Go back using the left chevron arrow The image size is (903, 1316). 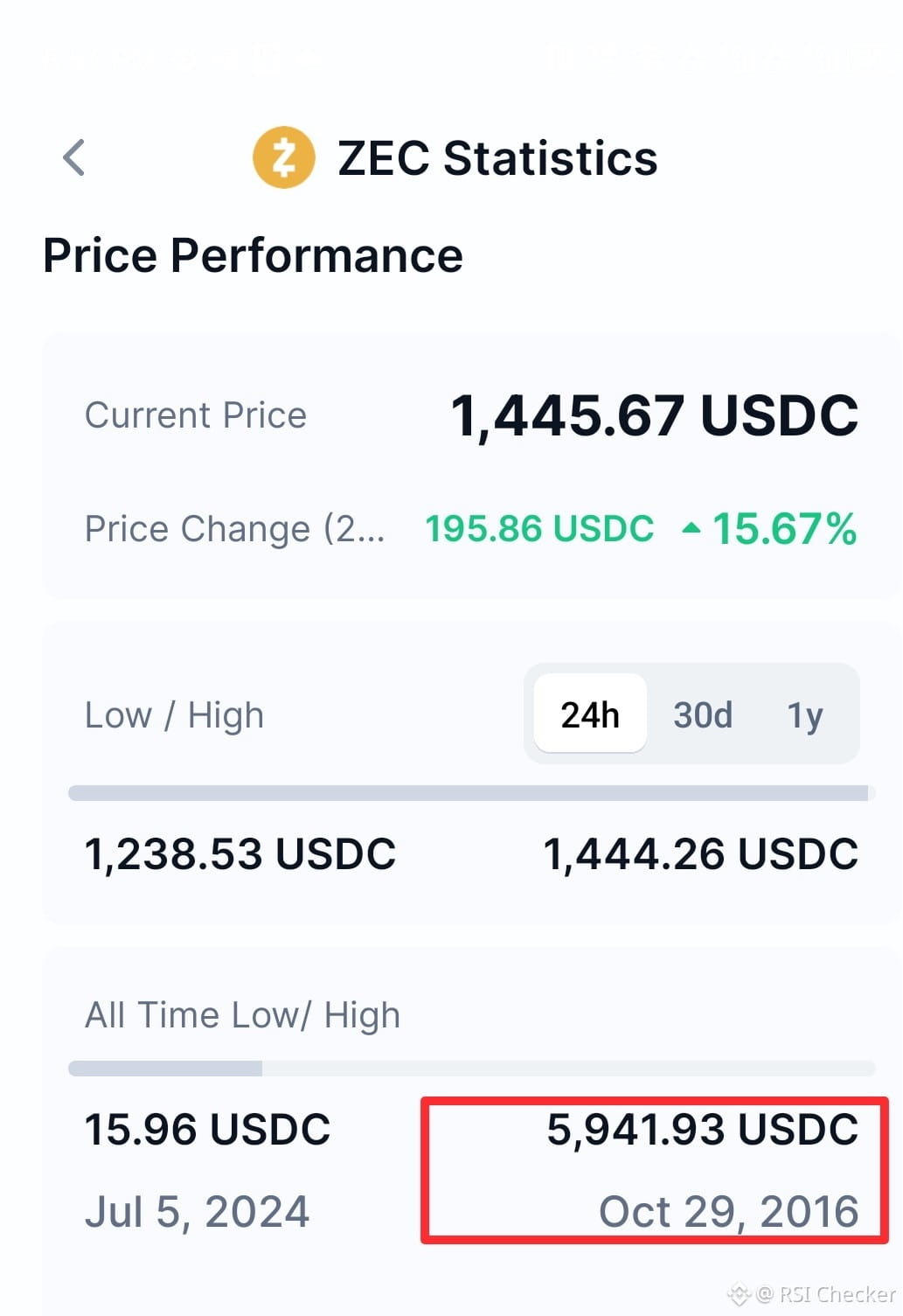[74, 157]
